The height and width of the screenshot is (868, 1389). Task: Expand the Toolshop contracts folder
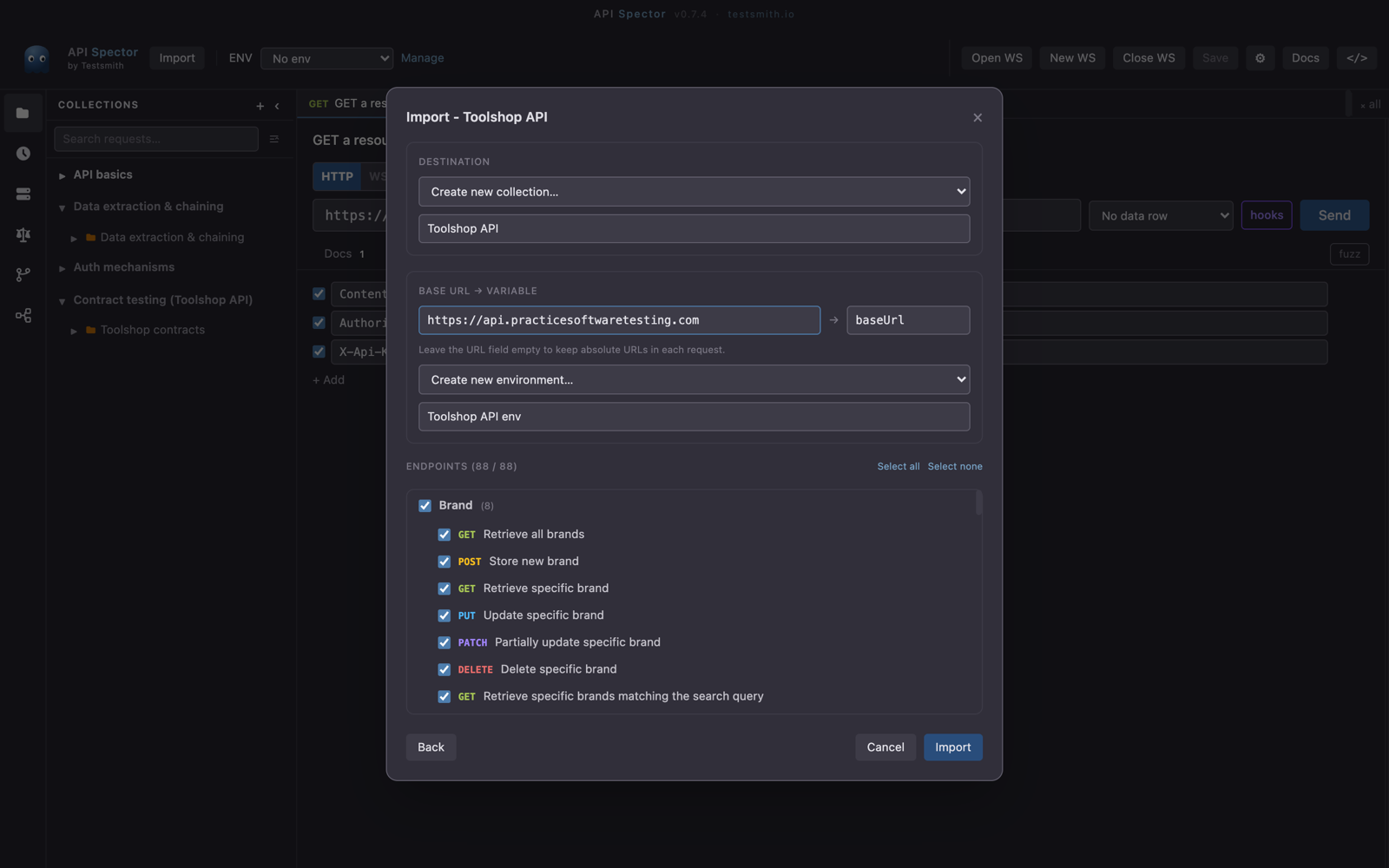74,331
